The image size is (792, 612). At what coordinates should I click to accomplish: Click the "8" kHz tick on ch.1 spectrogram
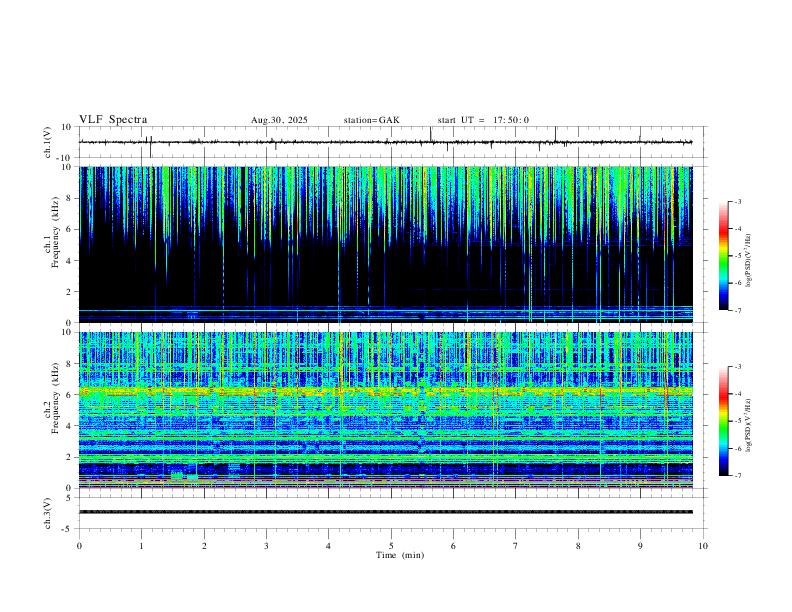click(x=69, y=198)
